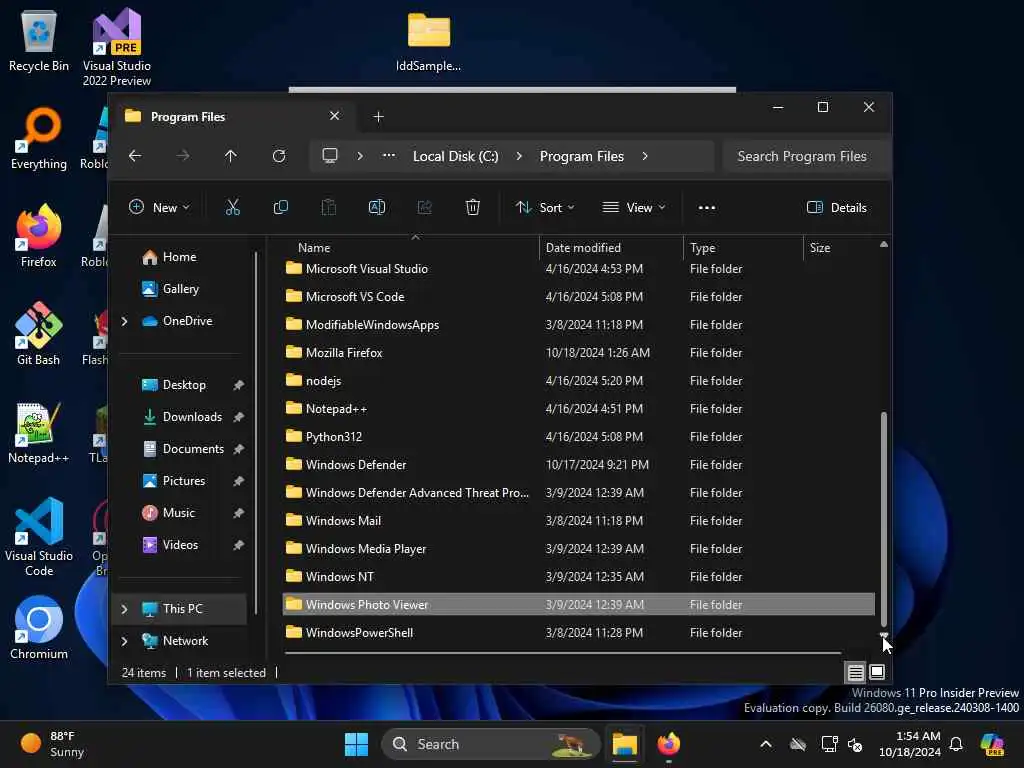
Task: Open Music quick access item
Action: point(178,513)
